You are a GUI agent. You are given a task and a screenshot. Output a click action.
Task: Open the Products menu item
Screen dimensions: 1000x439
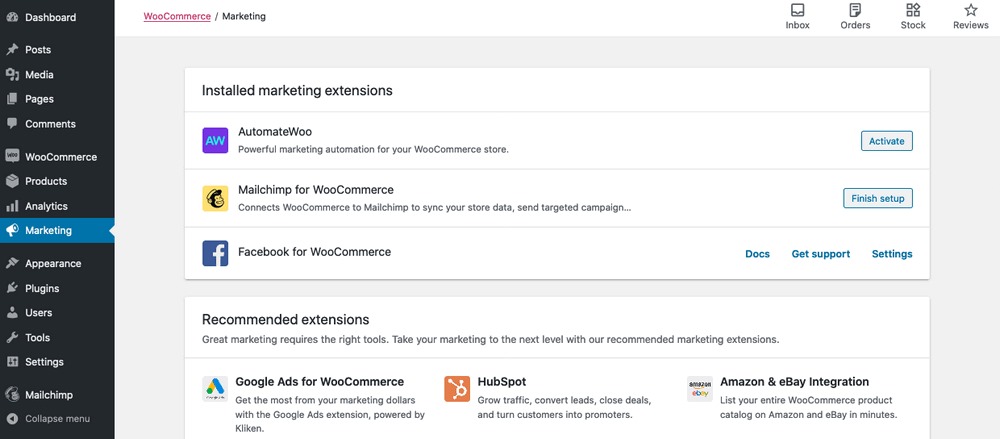(x=46, y=181)
